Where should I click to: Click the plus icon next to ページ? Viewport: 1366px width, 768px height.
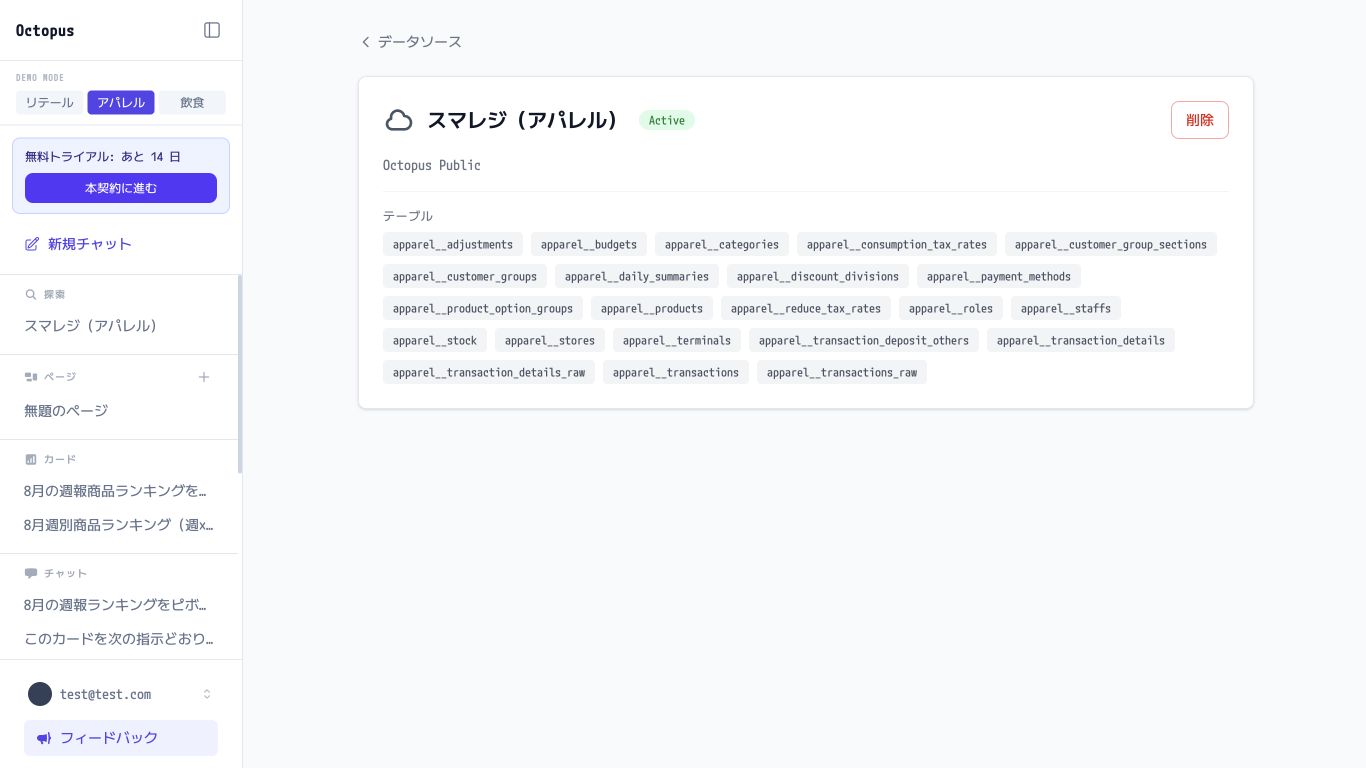(x=204, y=377)
